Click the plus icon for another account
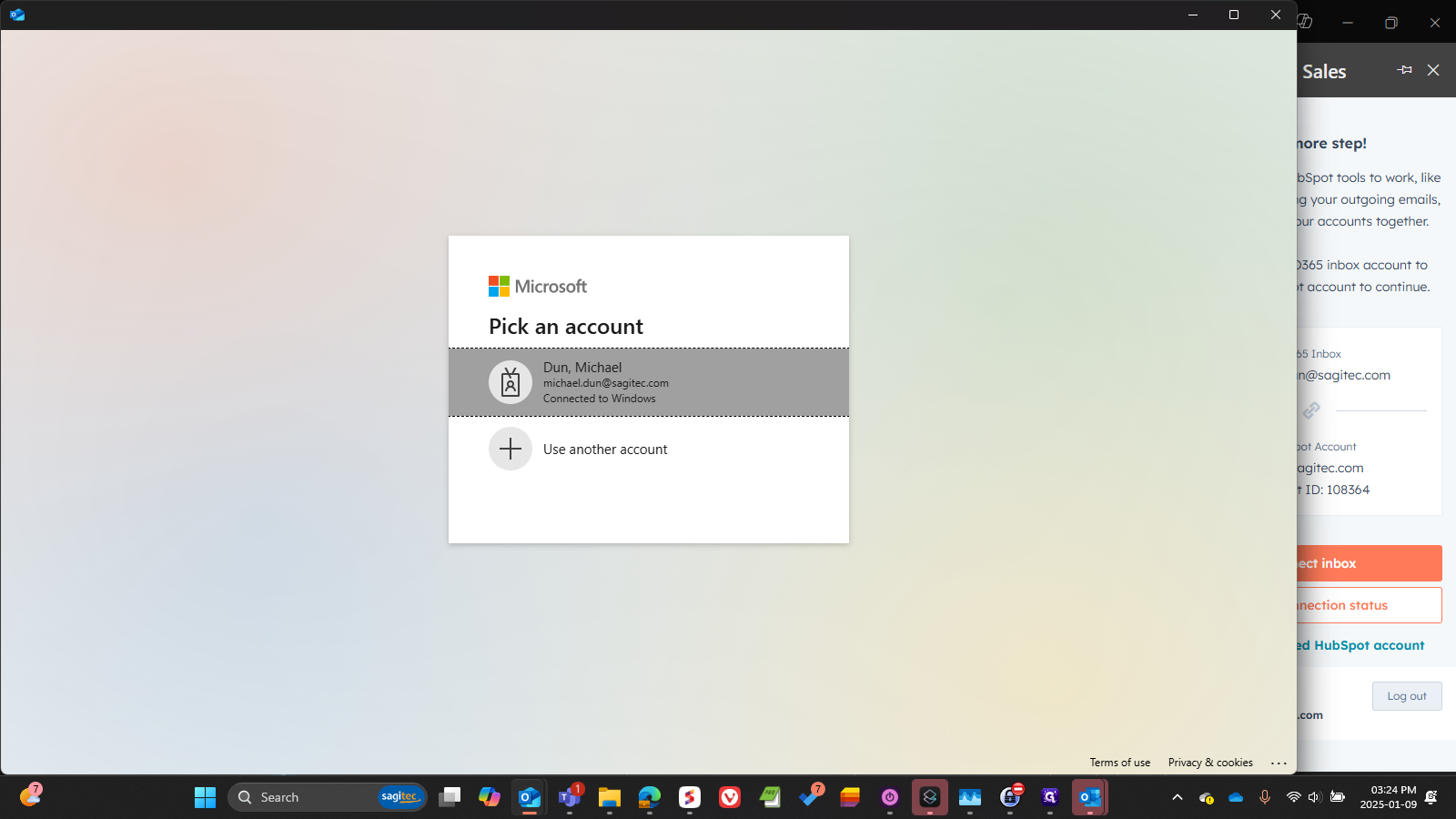1456x819 pixels. click(511, 449)
